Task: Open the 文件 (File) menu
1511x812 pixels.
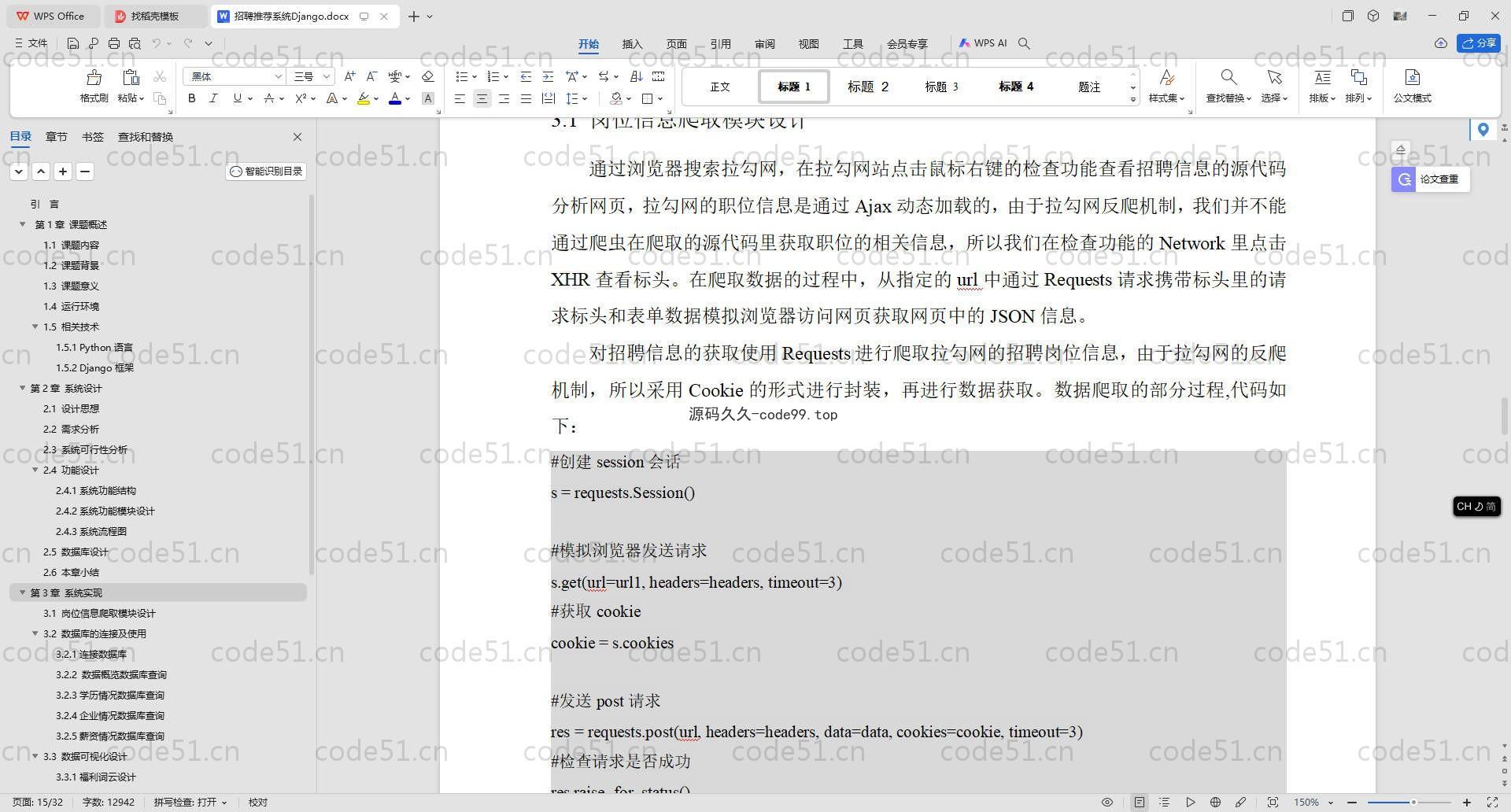Action: [x=31, y=43]
